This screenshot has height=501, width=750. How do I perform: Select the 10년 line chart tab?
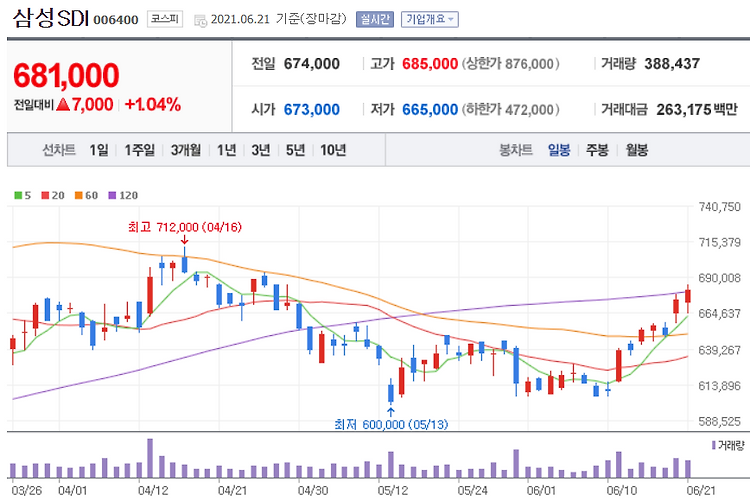tap(333, 150)
